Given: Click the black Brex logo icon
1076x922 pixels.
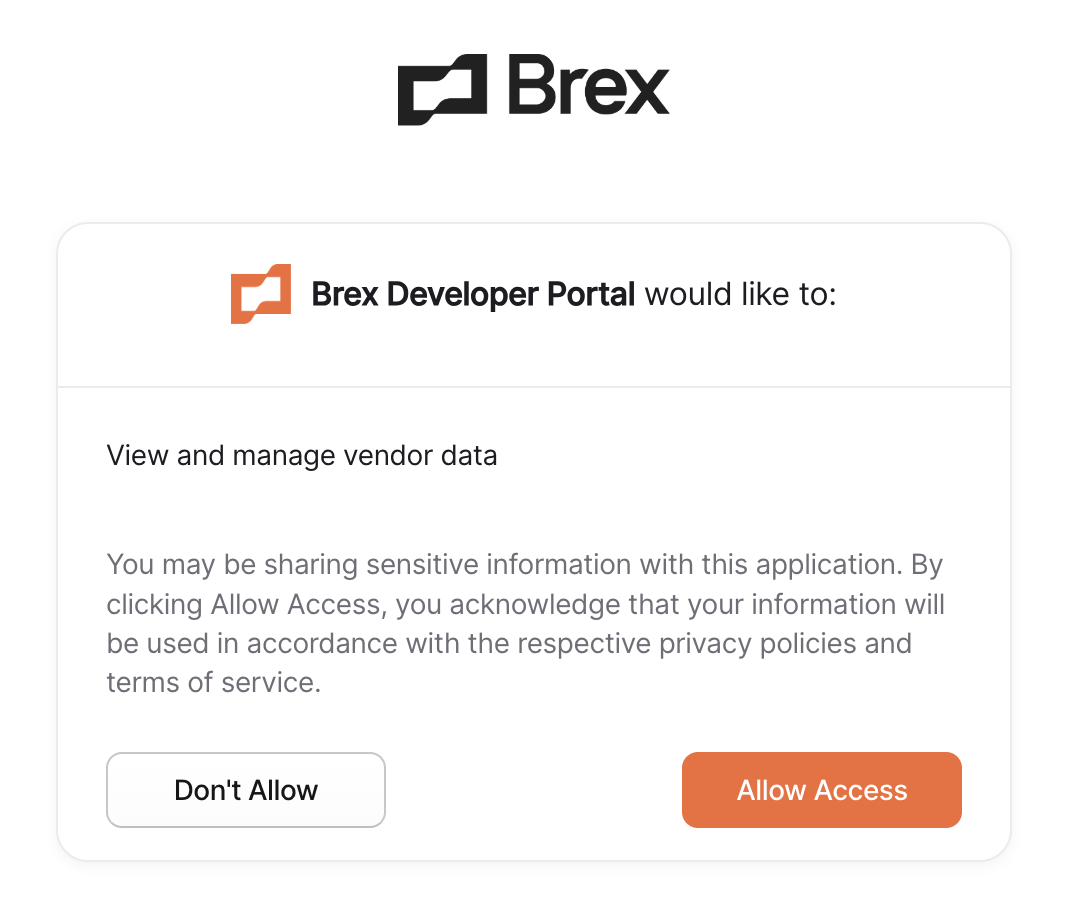Looking at the screenshot, I should (442, 90).
